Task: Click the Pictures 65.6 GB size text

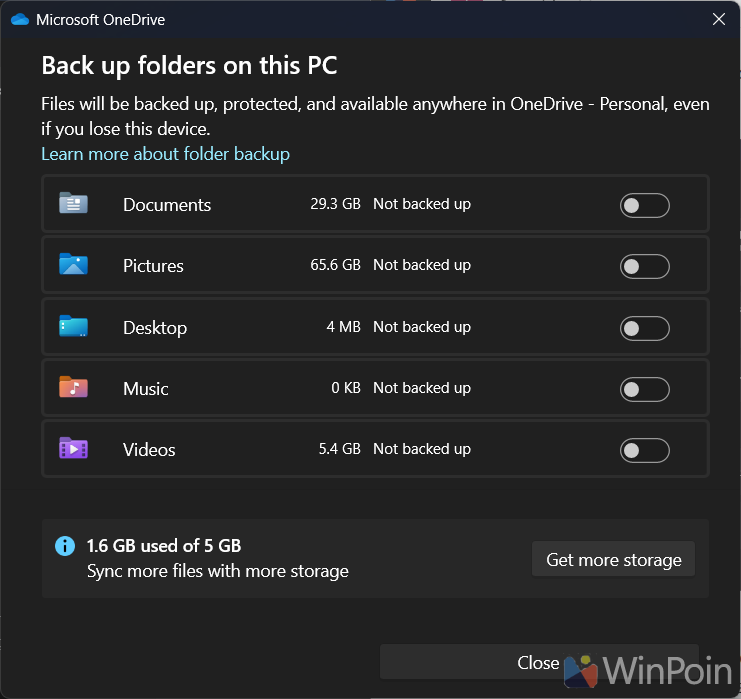Action: tap(335, 265)
